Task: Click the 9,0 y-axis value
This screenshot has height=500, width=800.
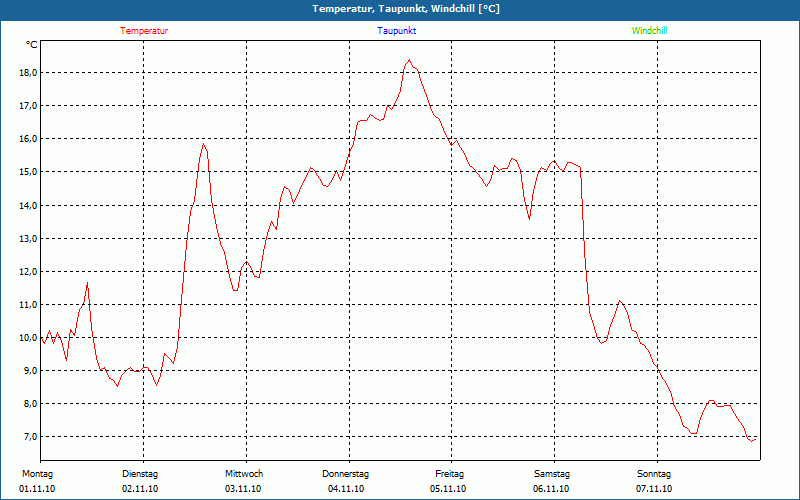Action: (x=31, y=370)
